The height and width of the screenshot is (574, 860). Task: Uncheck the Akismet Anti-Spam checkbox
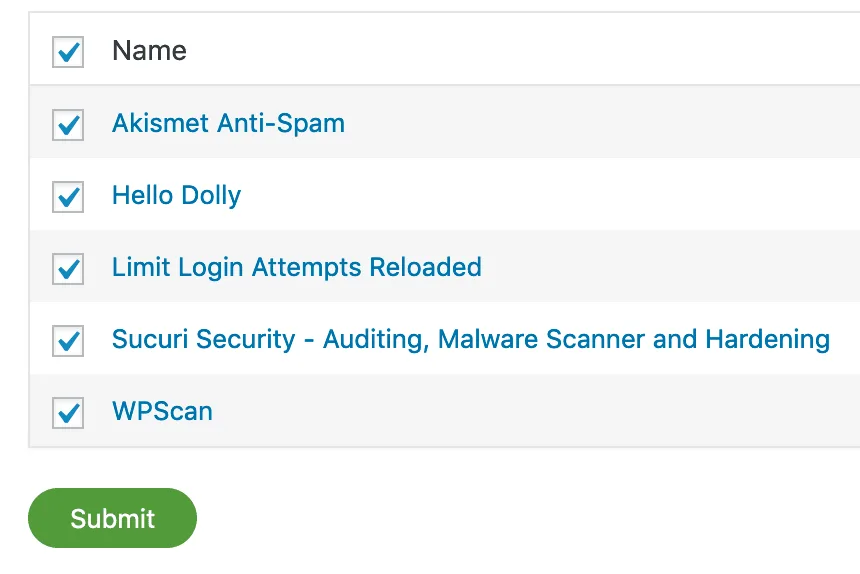tap(68, 124)
